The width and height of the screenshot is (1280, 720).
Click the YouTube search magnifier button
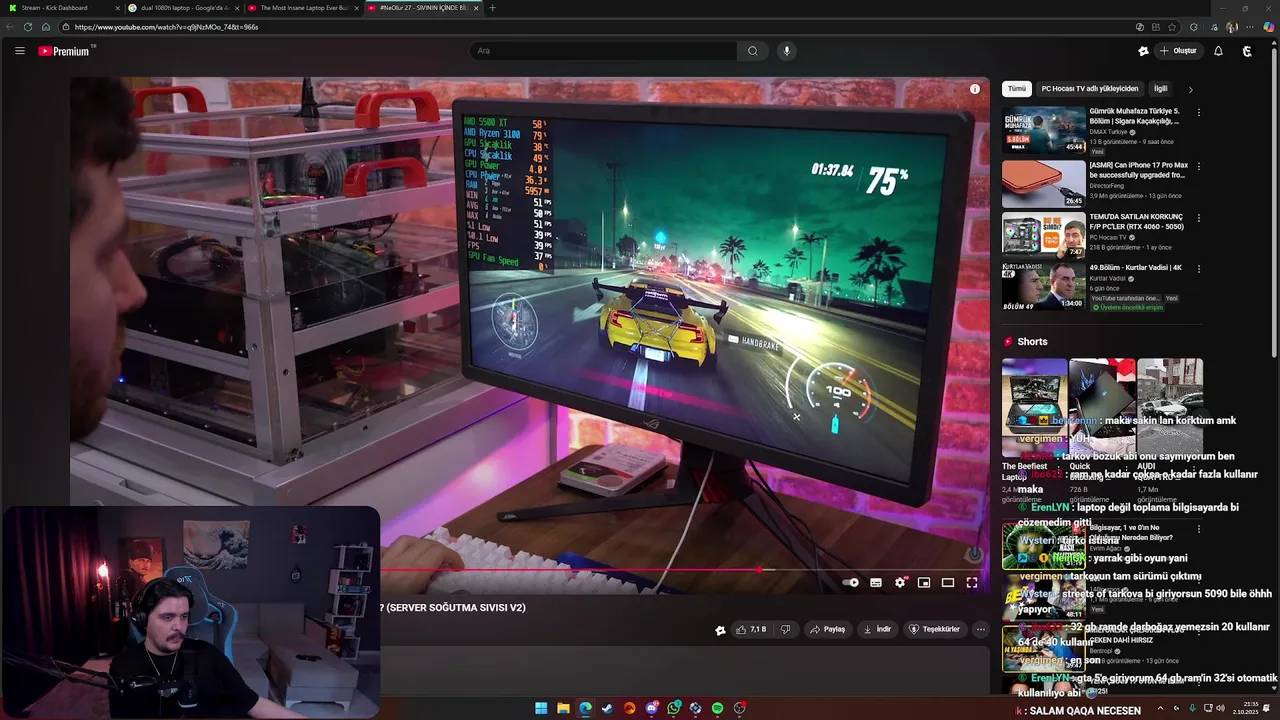click(753, 51)
